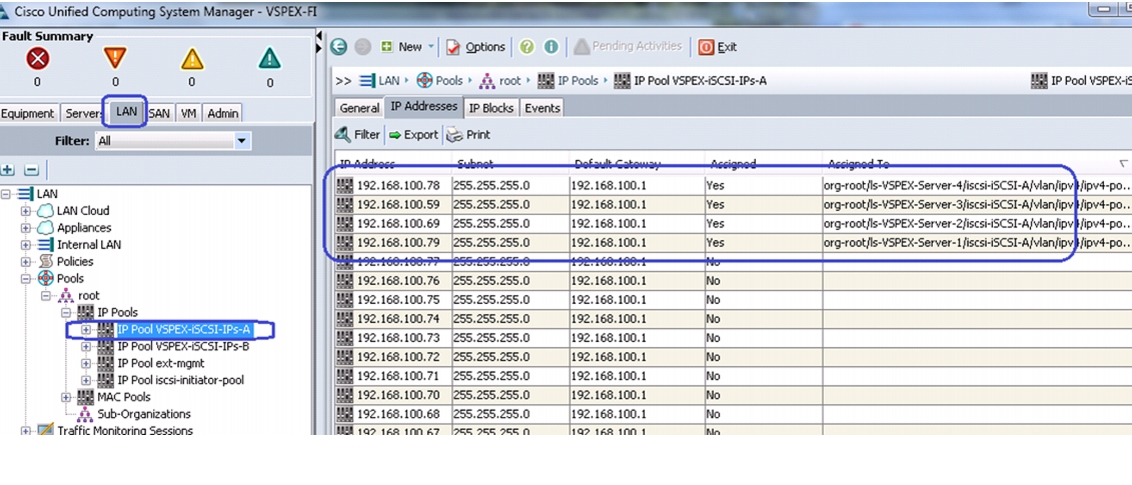This screenshot has height=485, width=1132.
Task: Switch to the Equipment tab
Action: point(28,113)
